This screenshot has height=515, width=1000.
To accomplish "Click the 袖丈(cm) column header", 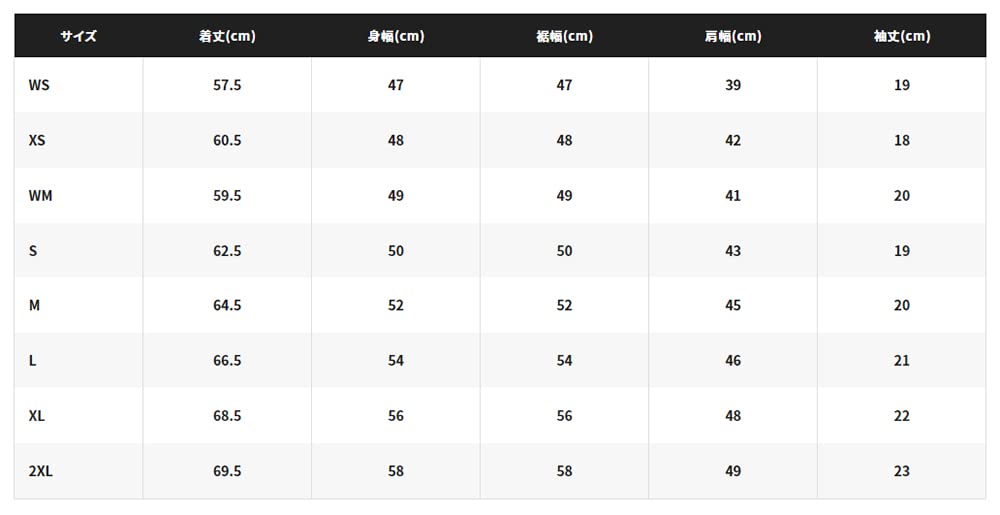I will click(902, 36).
